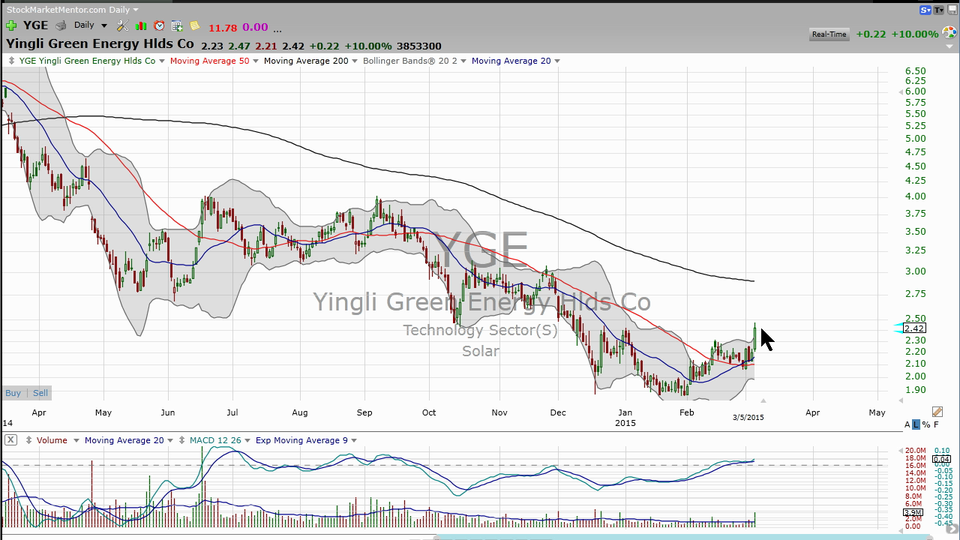Open the wrench and screwdriver tools icon
The width and height of the screenshot is (960, 540).
pos(122,26)
